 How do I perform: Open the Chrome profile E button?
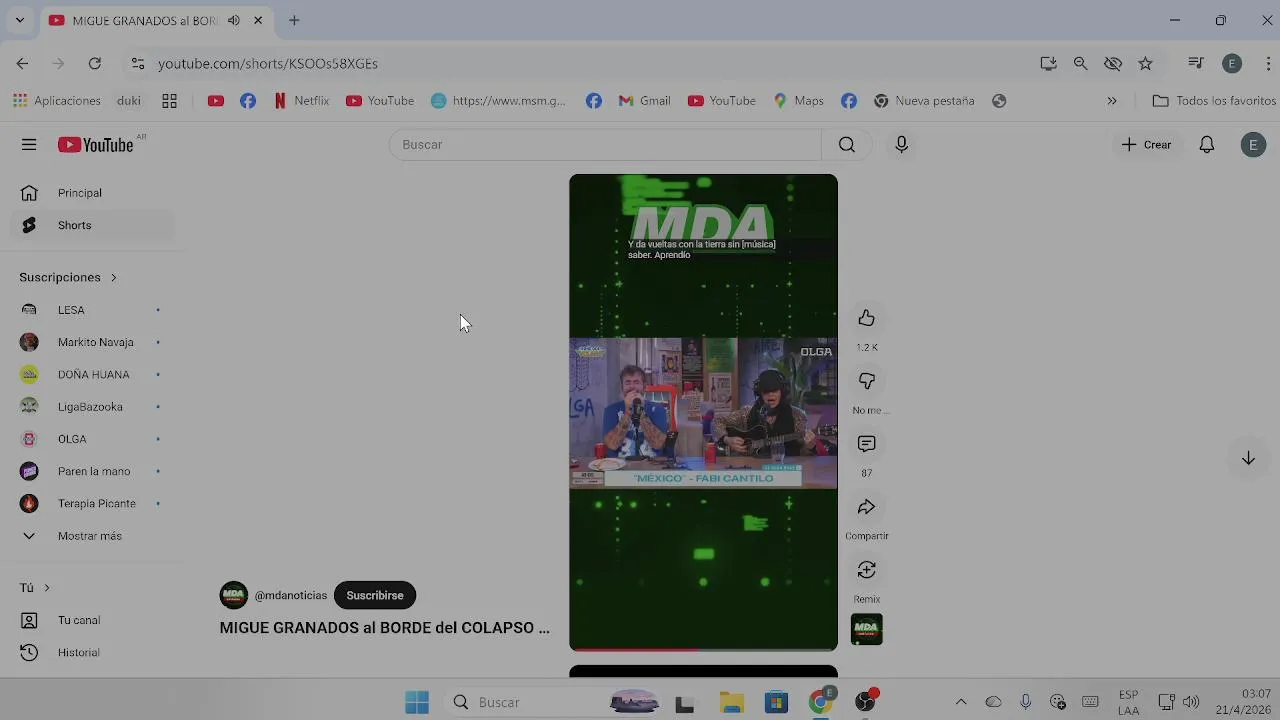point(1232,63)
